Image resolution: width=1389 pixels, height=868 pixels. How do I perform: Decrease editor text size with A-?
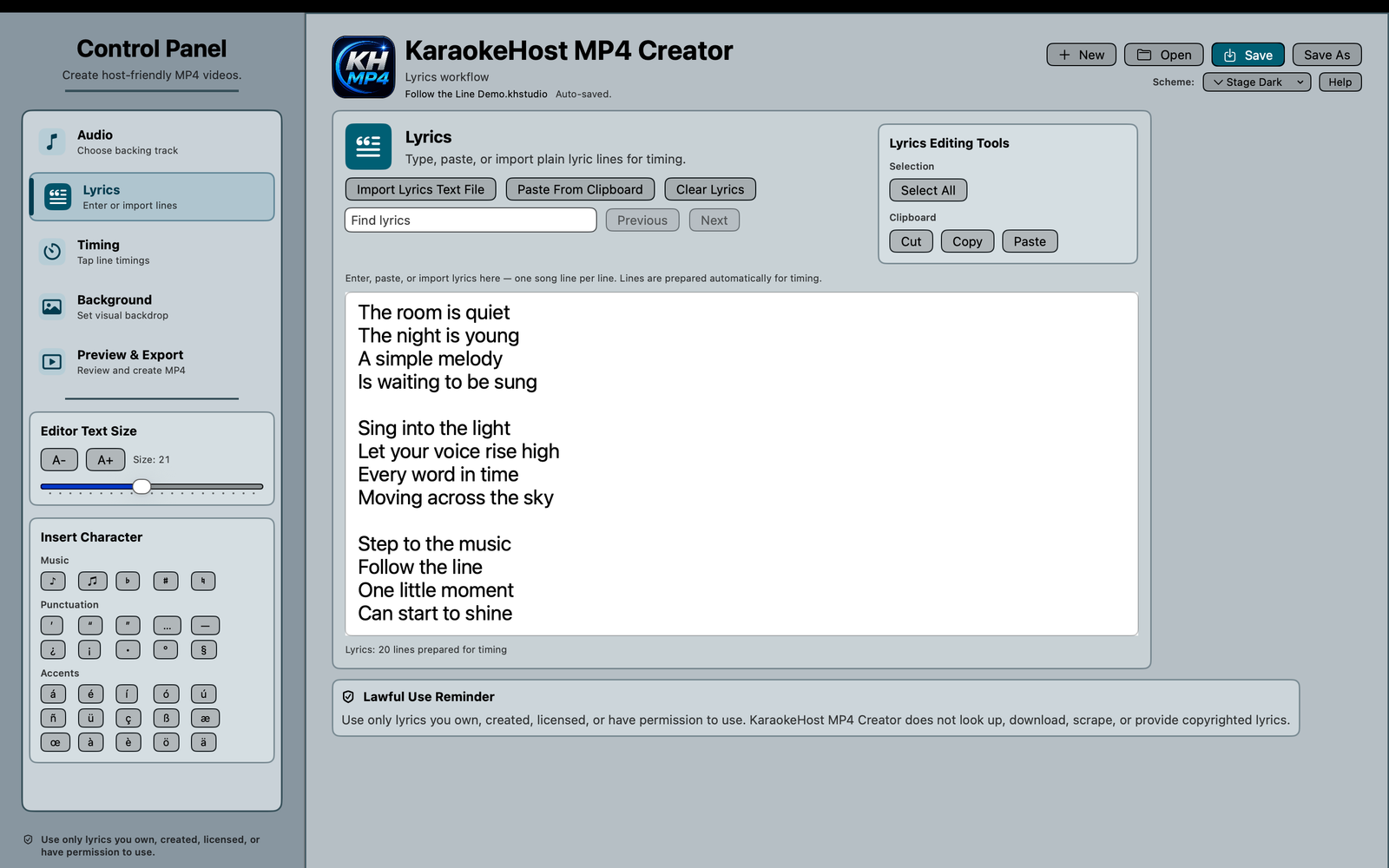pos(59,460)
